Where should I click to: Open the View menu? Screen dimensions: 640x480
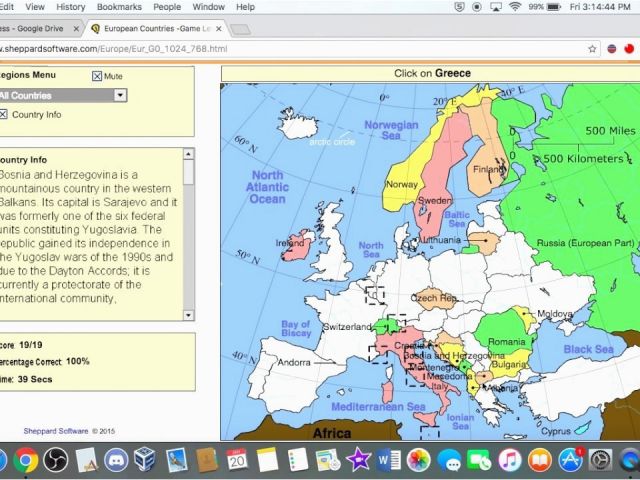(35, 7)
